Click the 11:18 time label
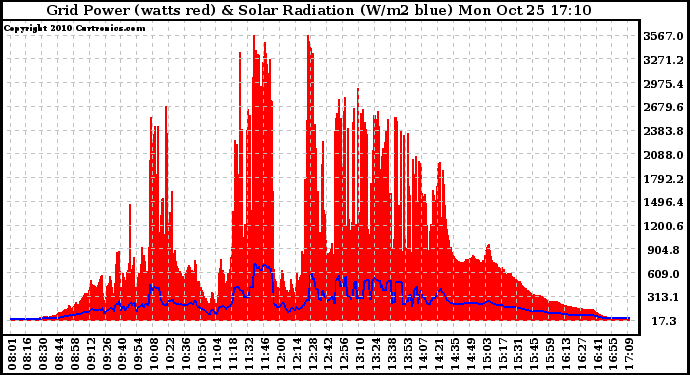This screenshot has width=690, height=375. point(232,353)
